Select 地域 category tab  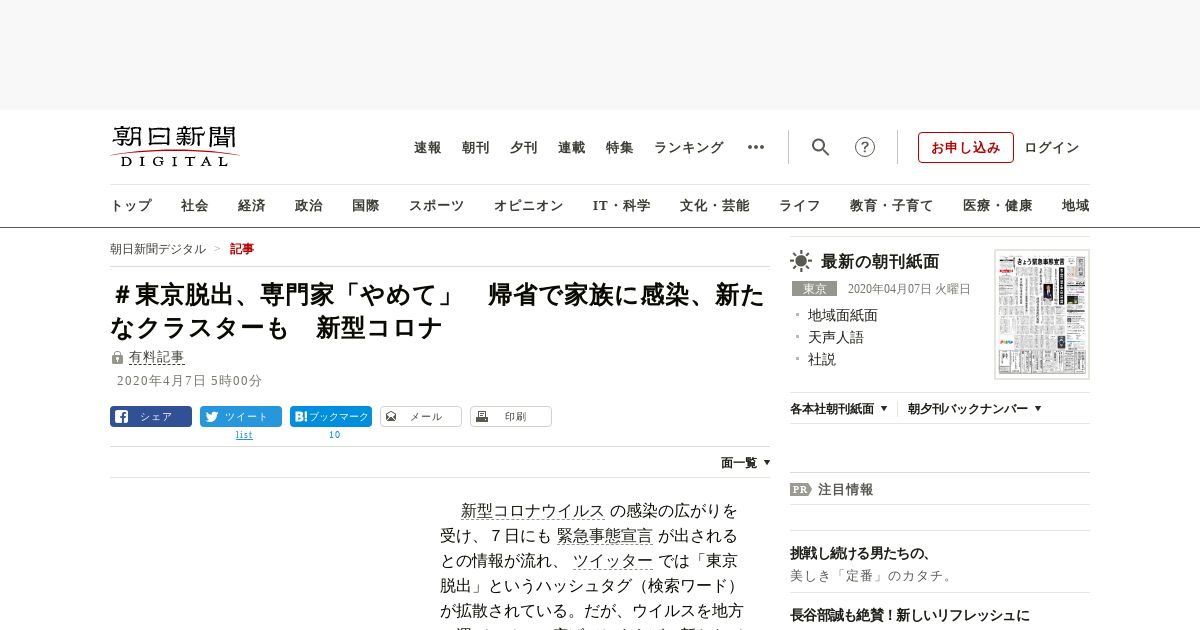coord(1076,205)
